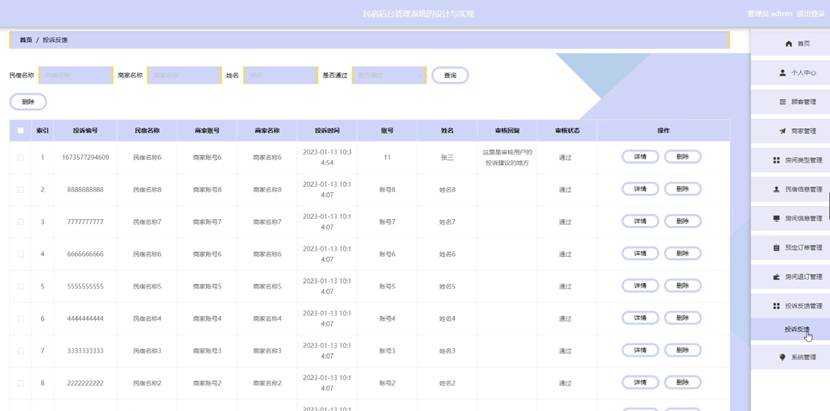Viewport: 830px width, 411px height.
Task: Tick checkbox for row 5 (5555555555)
Action: pyautogui.click(x=21, y=287)
